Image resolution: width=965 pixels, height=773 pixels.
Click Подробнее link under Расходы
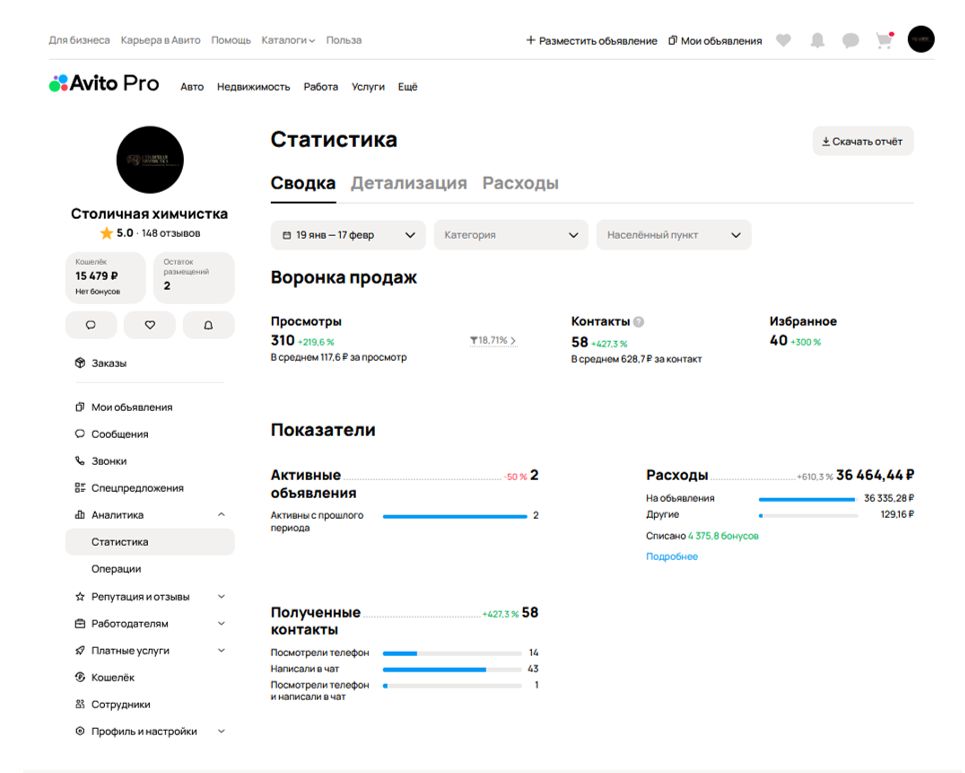[672, 556]
